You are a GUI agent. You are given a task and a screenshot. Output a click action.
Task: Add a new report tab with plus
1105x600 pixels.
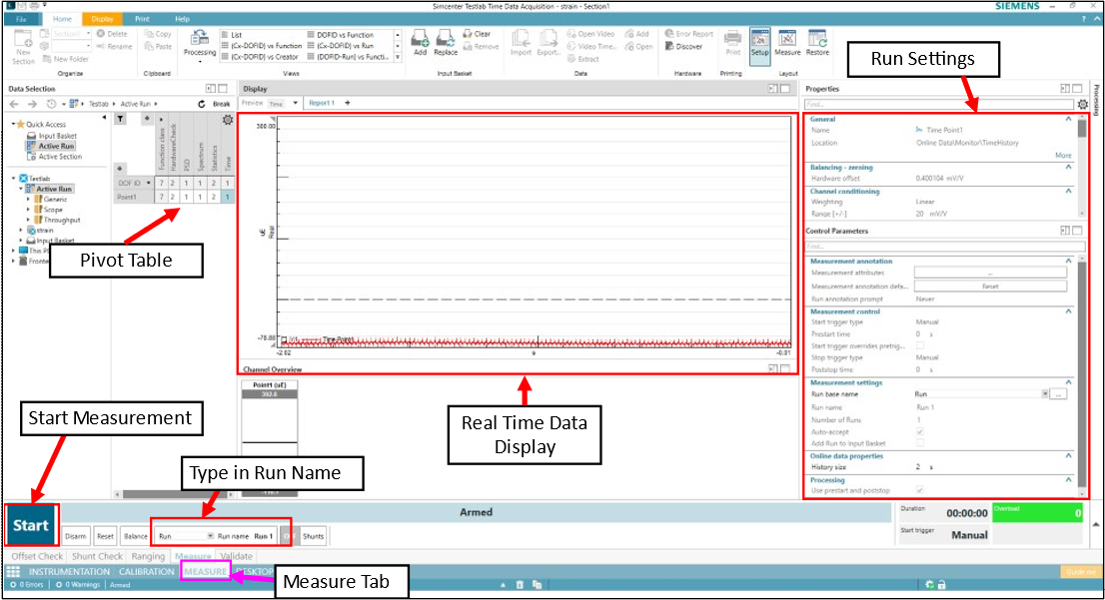(x=347, y=103)
